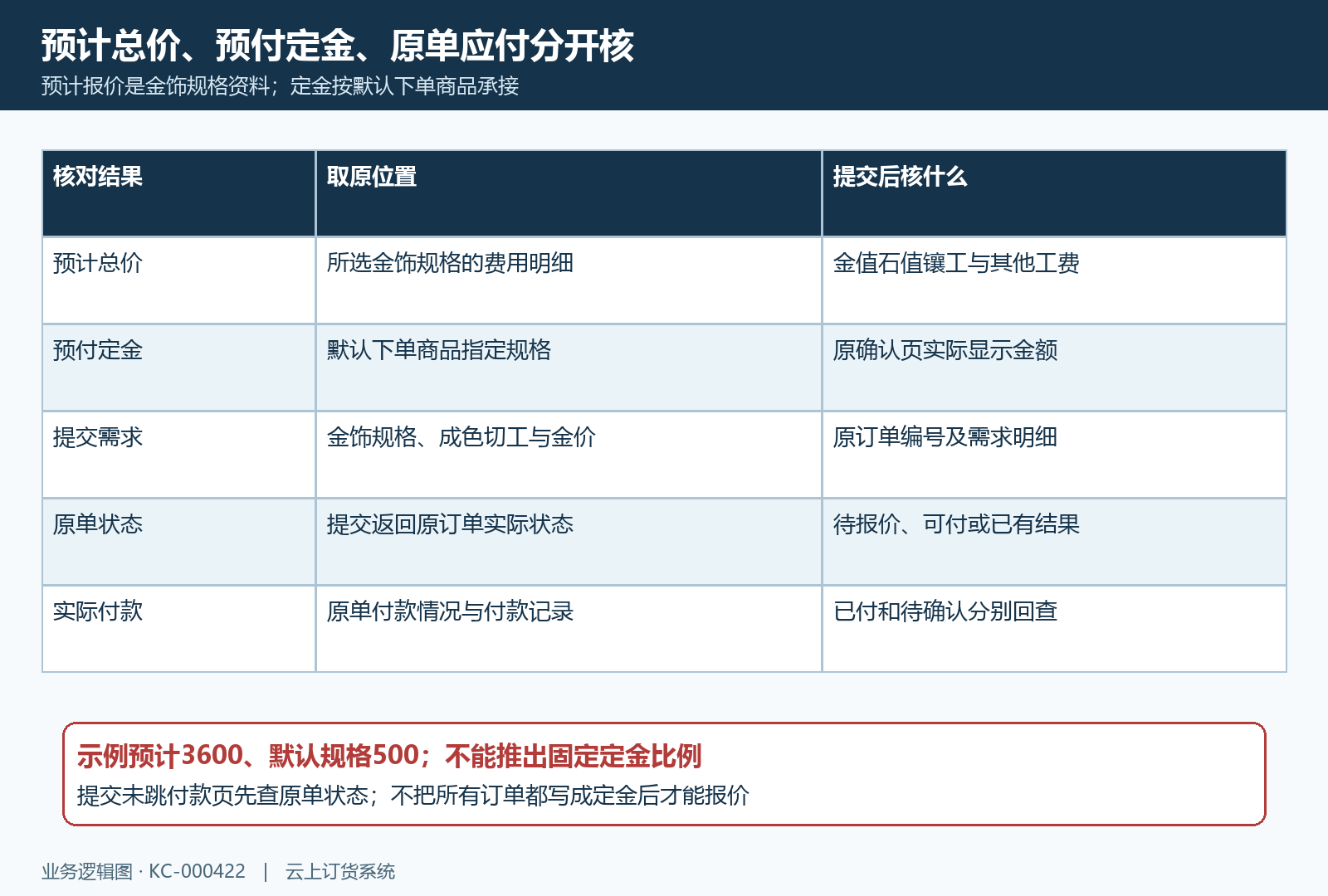Viewport: 1328px width, 896px height.
Task: Click the cell 已付和待确认分别回查
Action: pos(1054,629)
